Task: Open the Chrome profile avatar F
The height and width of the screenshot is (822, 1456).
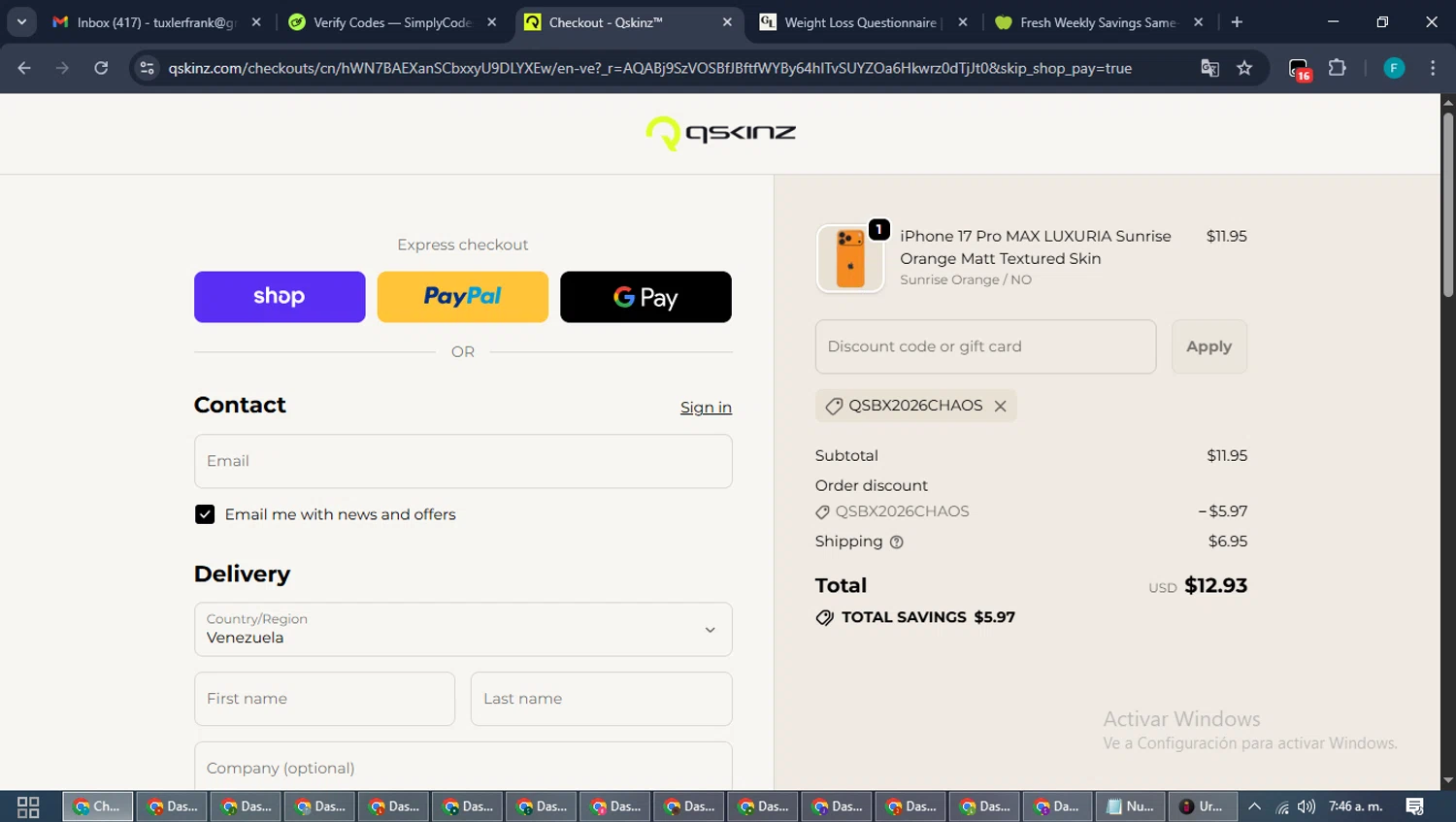Action: [x=1394, y=68]
